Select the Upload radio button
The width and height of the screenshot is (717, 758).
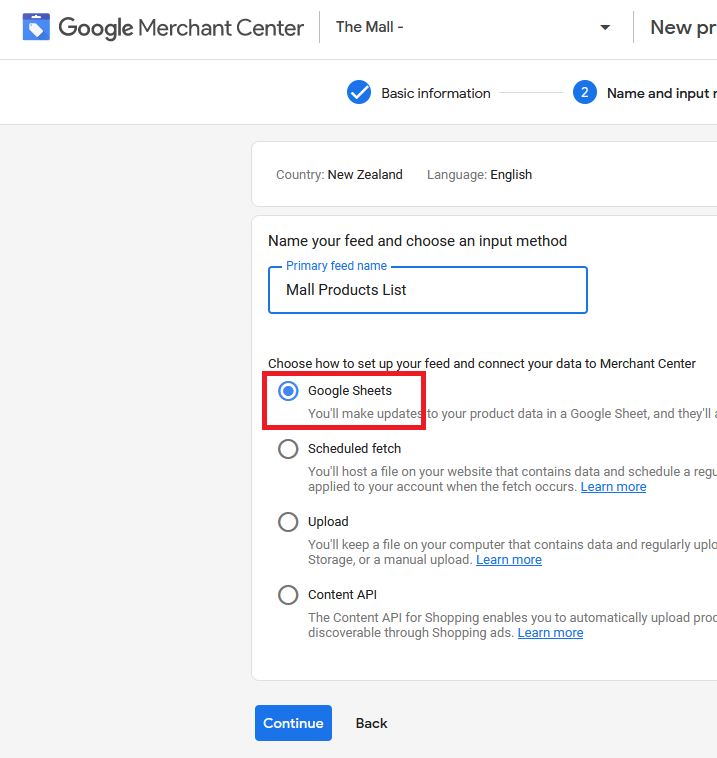point(288,522)
